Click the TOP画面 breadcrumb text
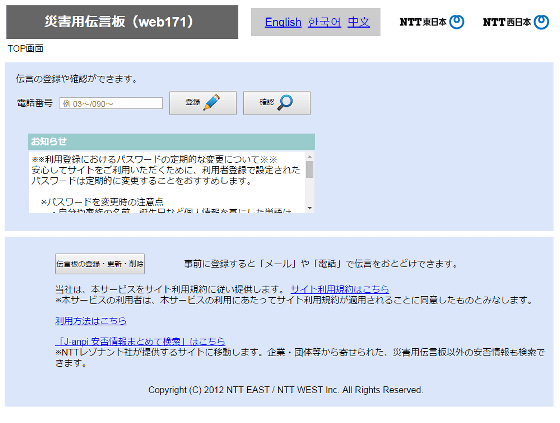This screenshot has height=423, width=560. [x=25, y=49]
